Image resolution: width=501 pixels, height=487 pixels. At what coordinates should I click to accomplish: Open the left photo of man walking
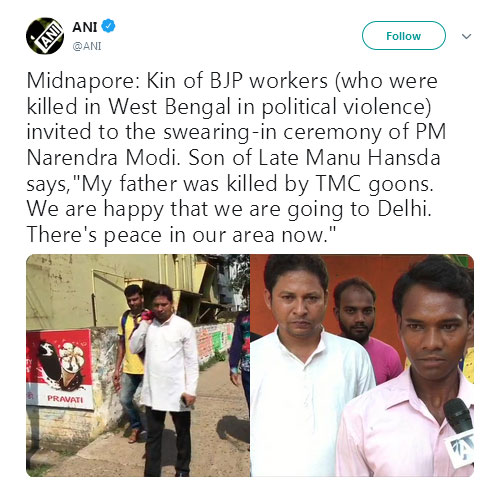138,365
